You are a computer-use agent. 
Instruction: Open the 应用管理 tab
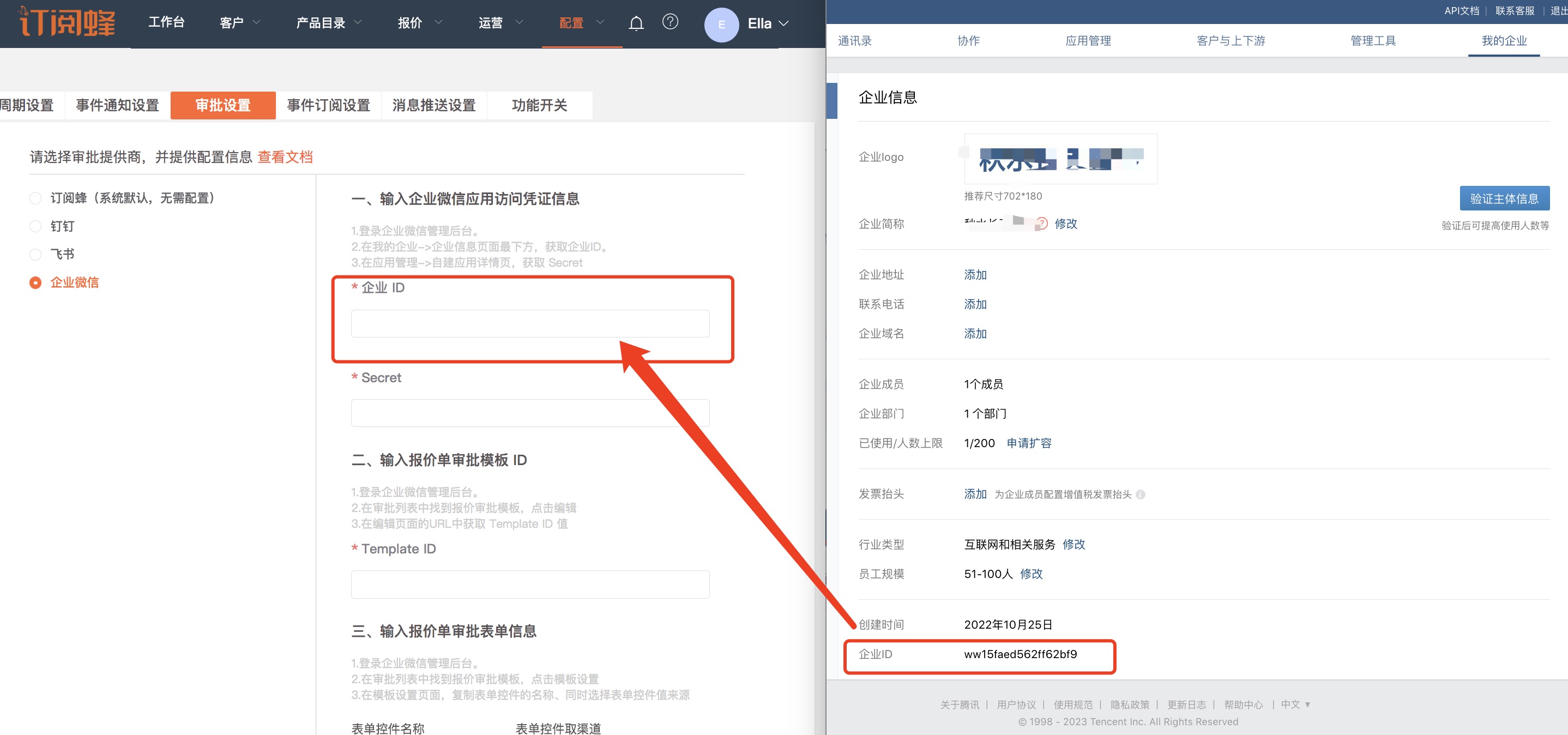click(x=1088, y=41)
